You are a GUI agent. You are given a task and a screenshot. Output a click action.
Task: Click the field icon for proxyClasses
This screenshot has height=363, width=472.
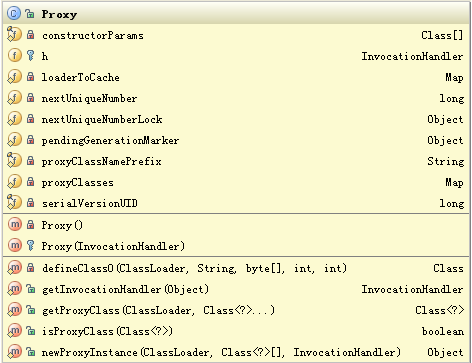[14, 182]
